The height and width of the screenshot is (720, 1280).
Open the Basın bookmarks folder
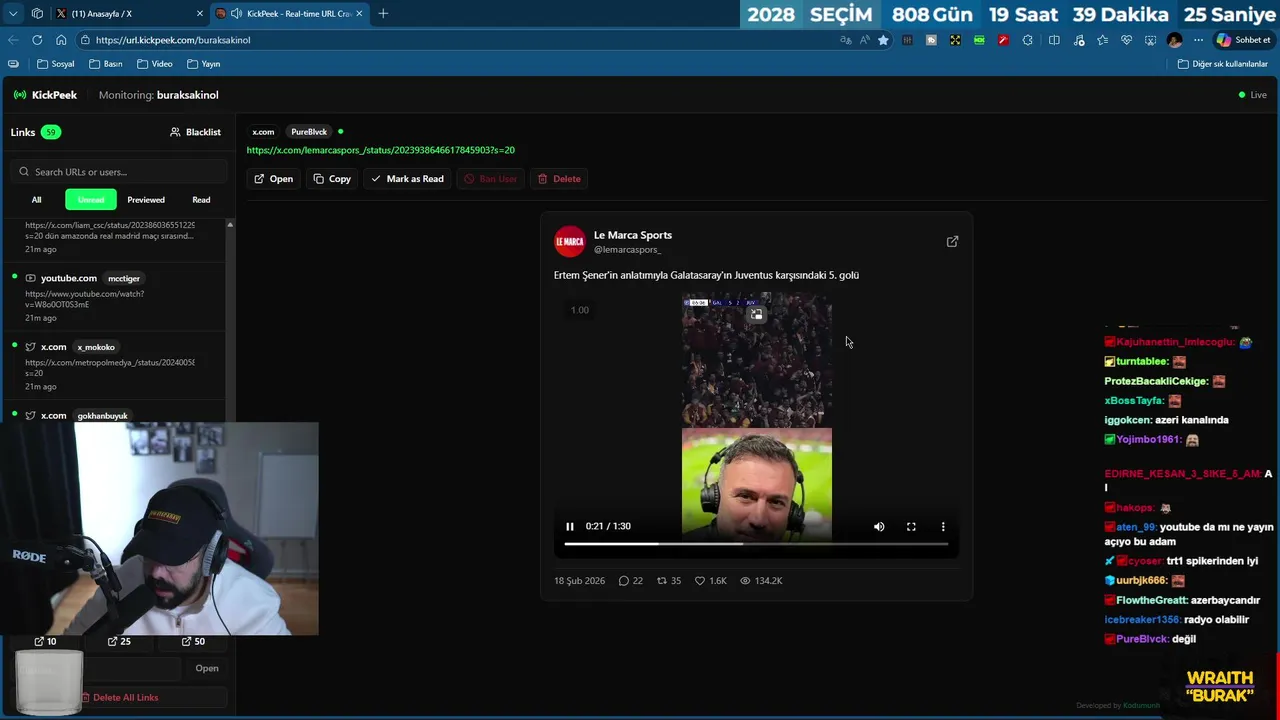click(x=106, y=64)
